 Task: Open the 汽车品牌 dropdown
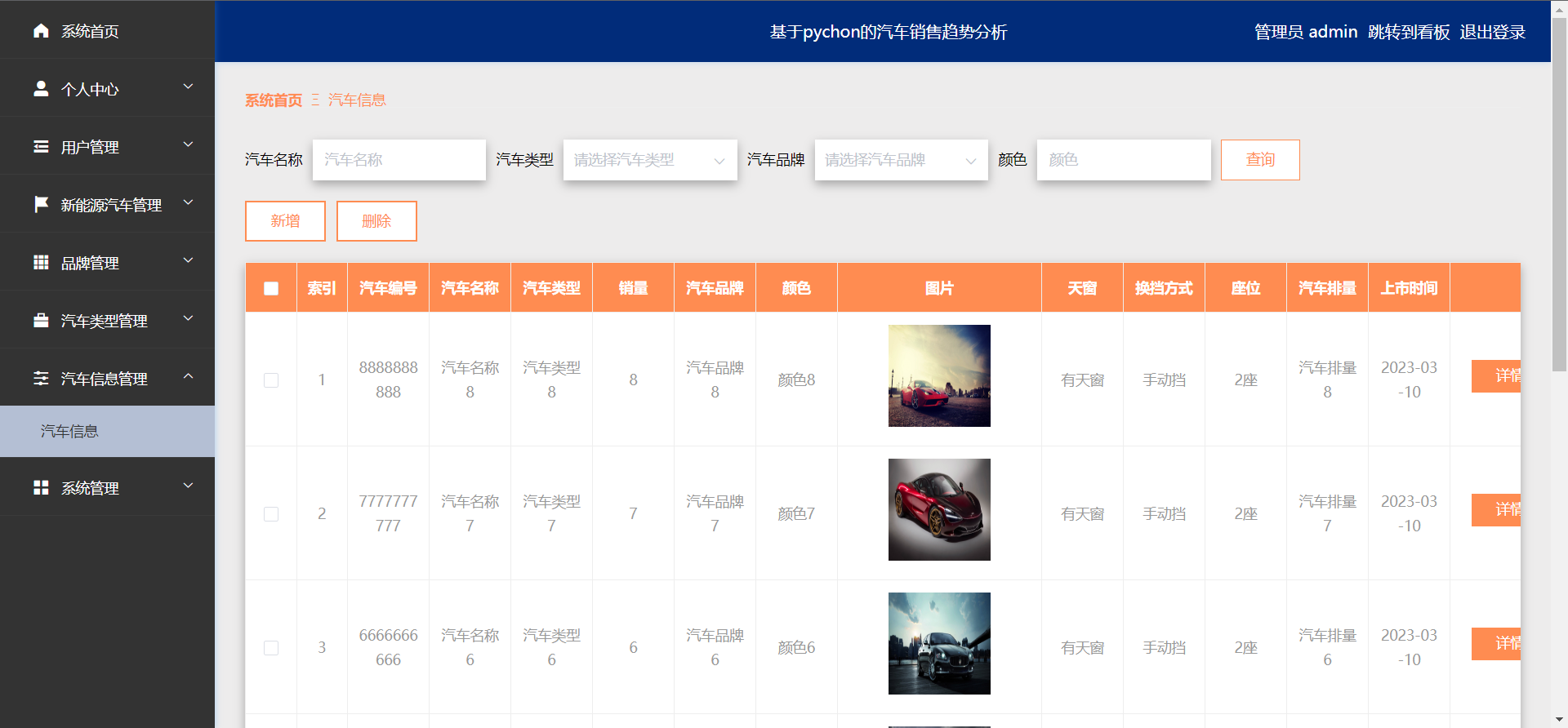902,160
